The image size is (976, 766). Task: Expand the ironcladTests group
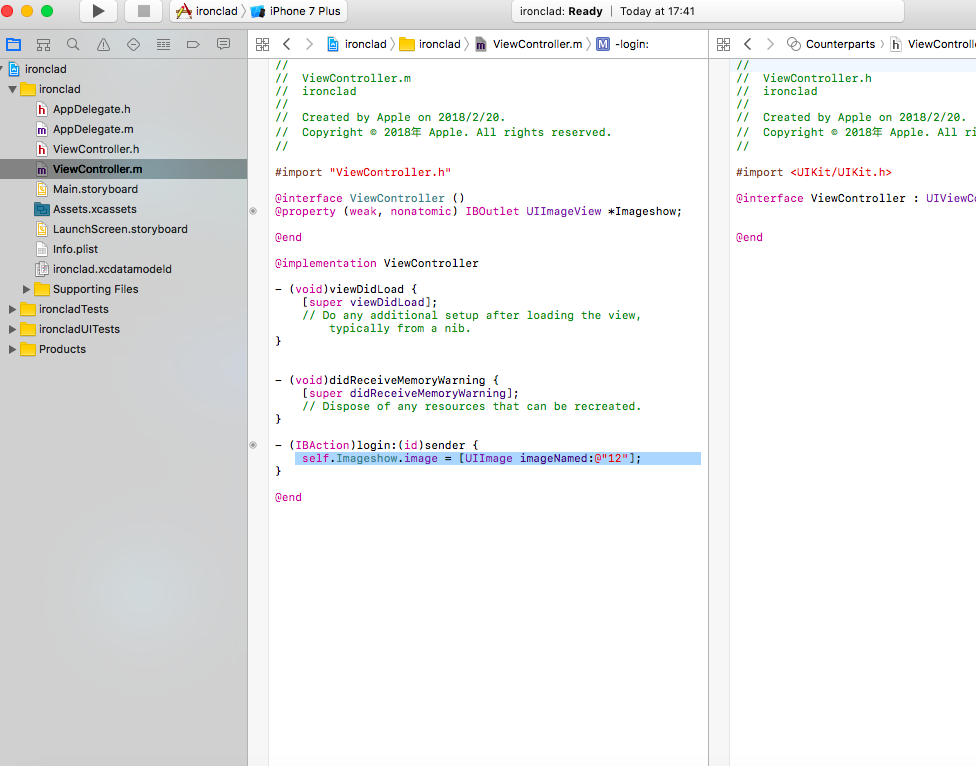click(x=13, y=309)
